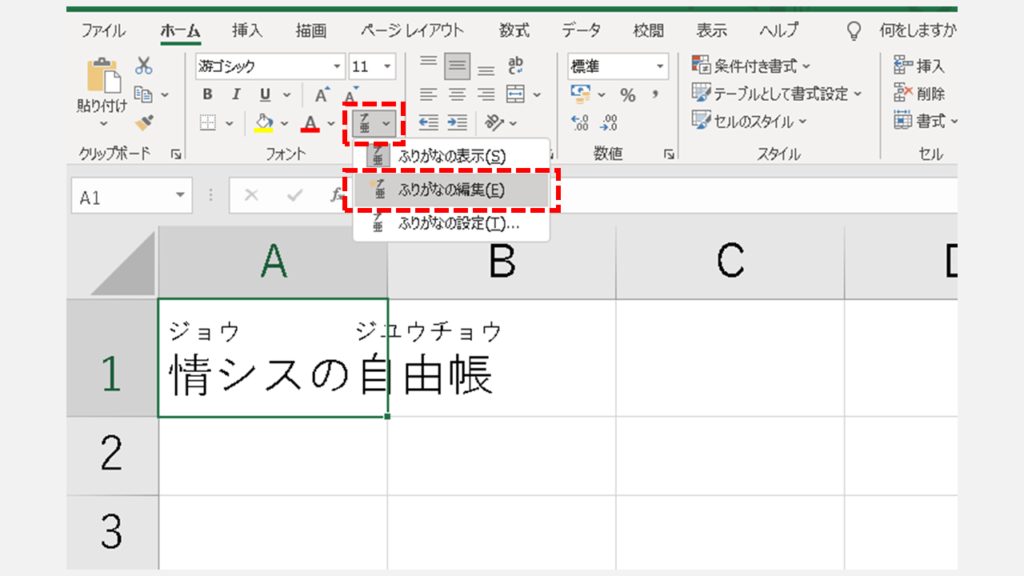Screen dimensions: 1024x576
Task: Toggle Italic formatting
Action: 236,95
